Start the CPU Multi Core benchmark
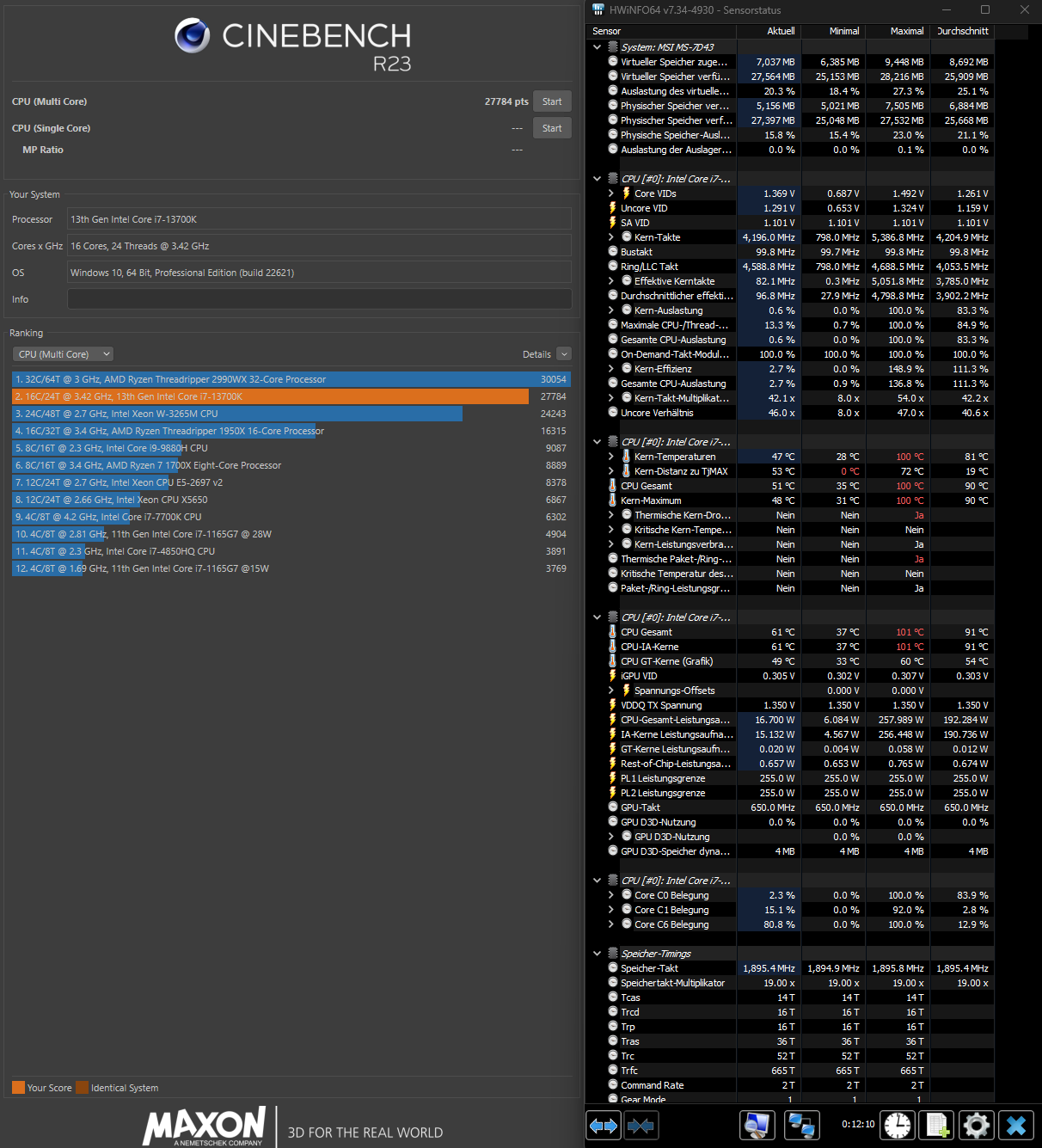Screen dimensions: 1042x1148 click(552, 101)
